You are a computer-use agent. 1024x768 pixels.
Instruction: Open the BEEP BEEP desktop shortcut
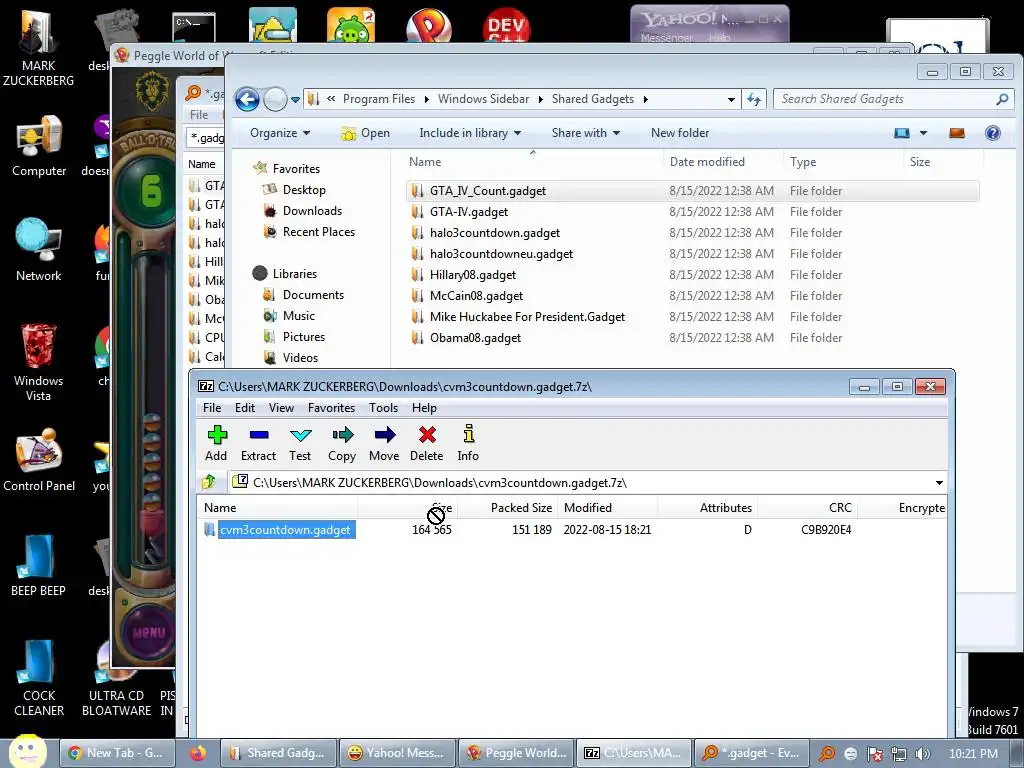(39, 566)
